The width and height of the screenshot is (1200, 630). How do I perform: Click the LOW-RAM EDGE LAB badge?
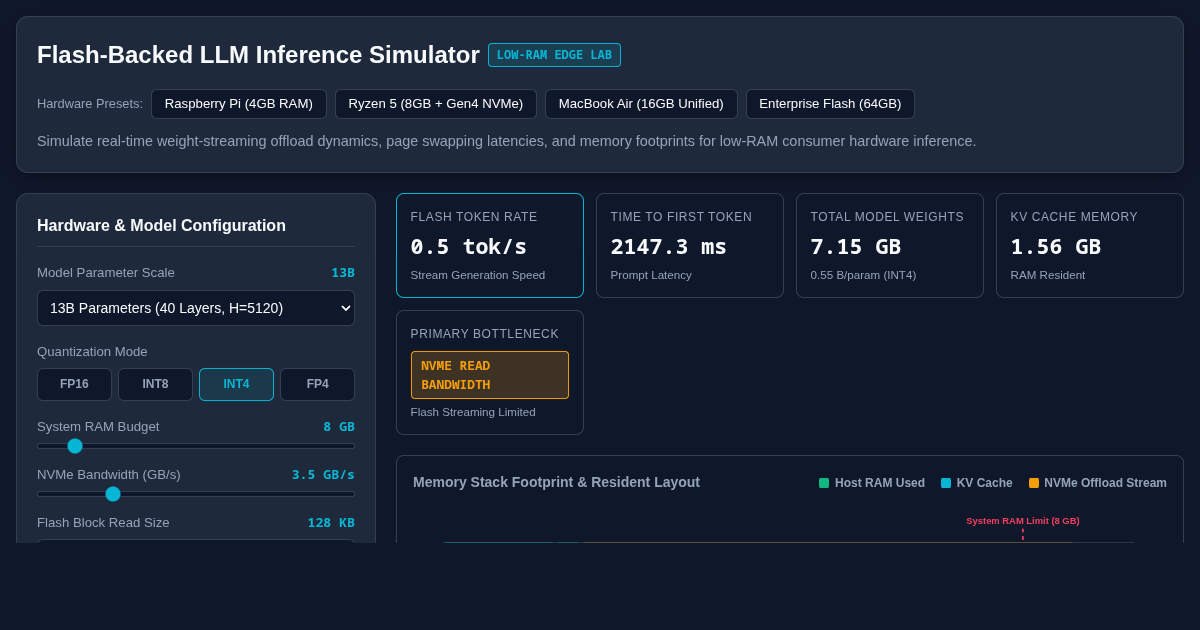pos(554,55)
